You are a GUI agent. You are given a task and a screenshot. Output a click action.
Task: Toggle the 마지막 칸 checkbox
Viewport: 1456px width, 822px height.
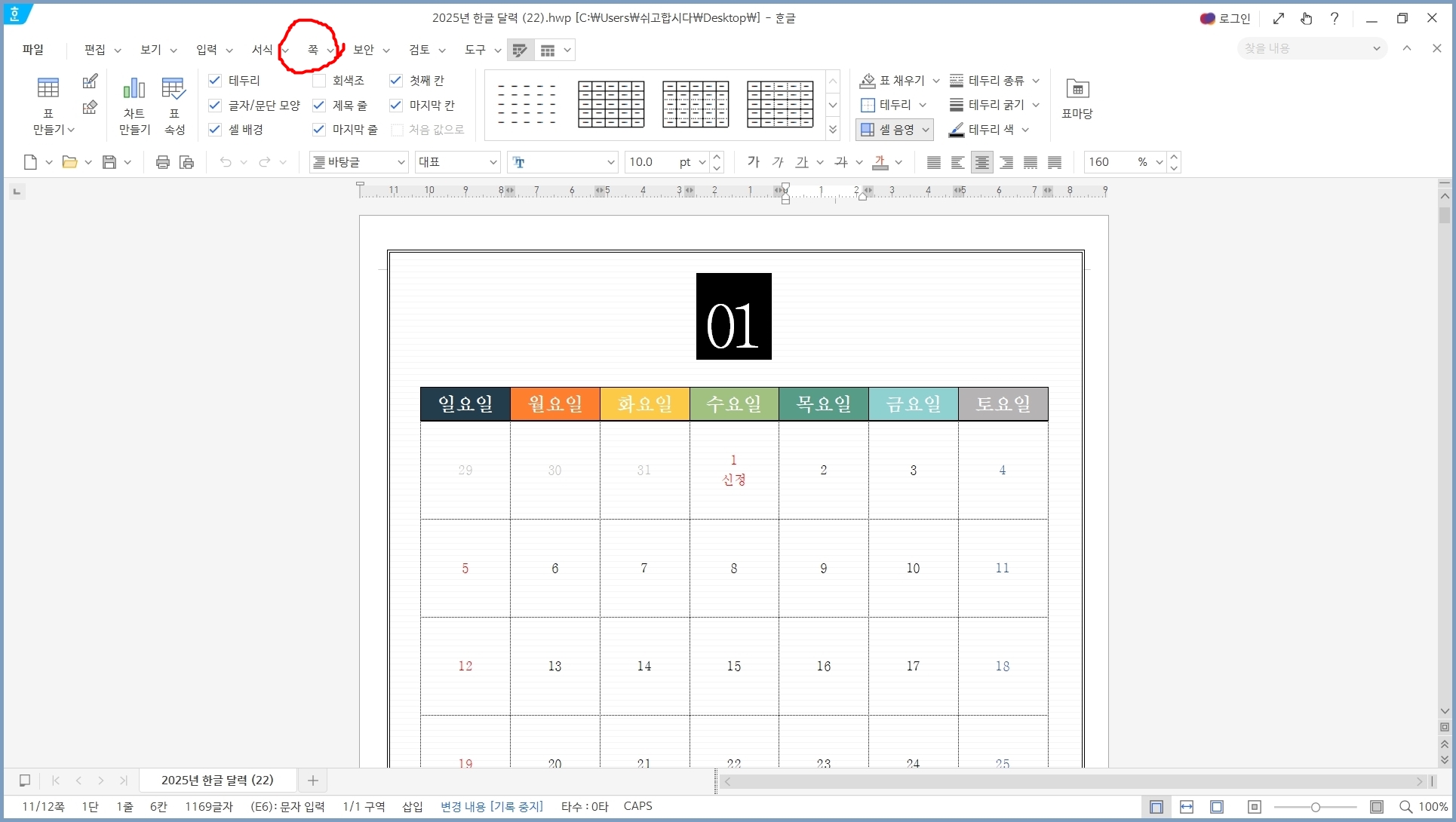click(x=396, y=106)
